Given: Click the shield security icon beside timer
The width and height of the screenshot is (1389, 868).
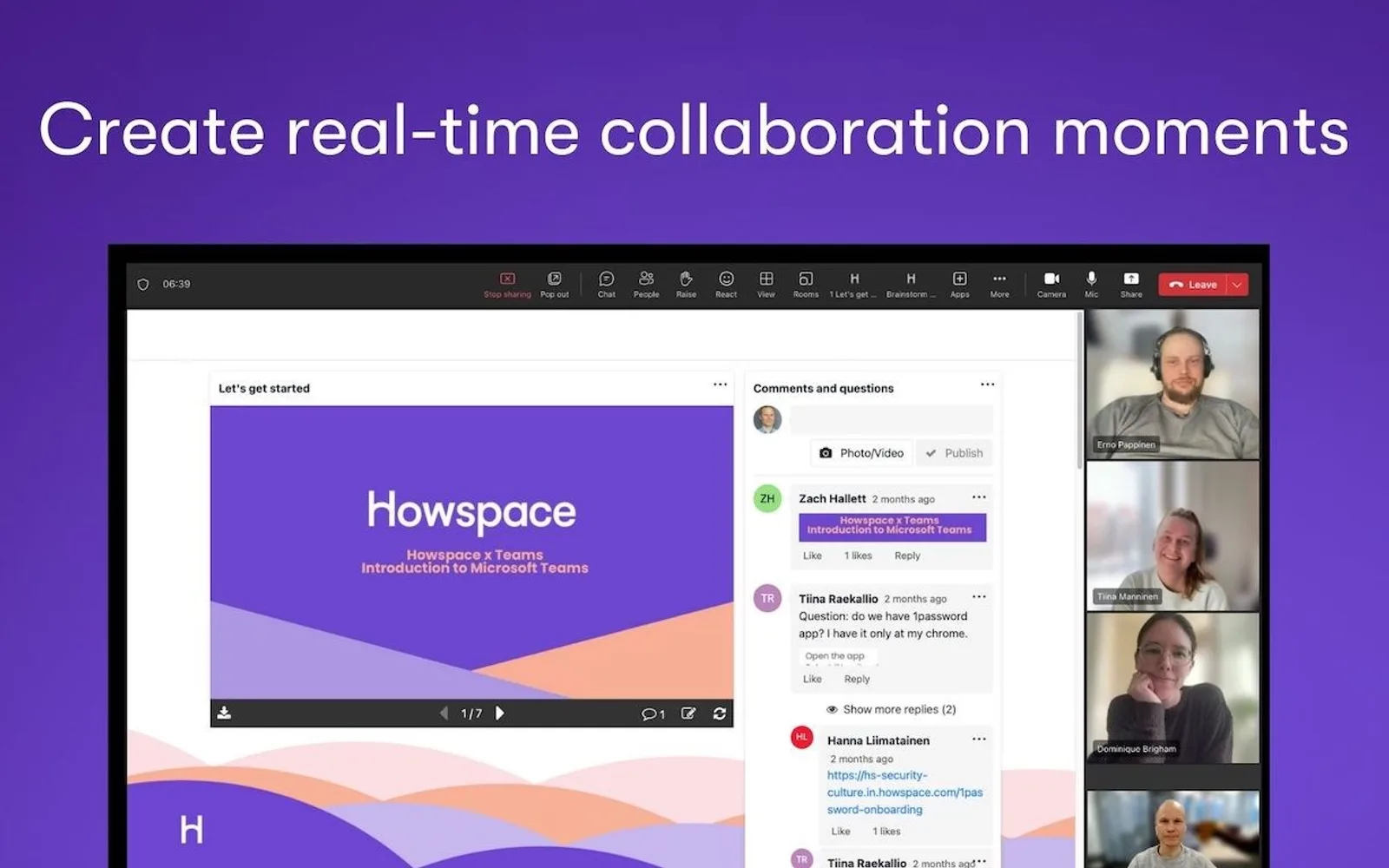Looking at the screenshot, I should point(143,285).
